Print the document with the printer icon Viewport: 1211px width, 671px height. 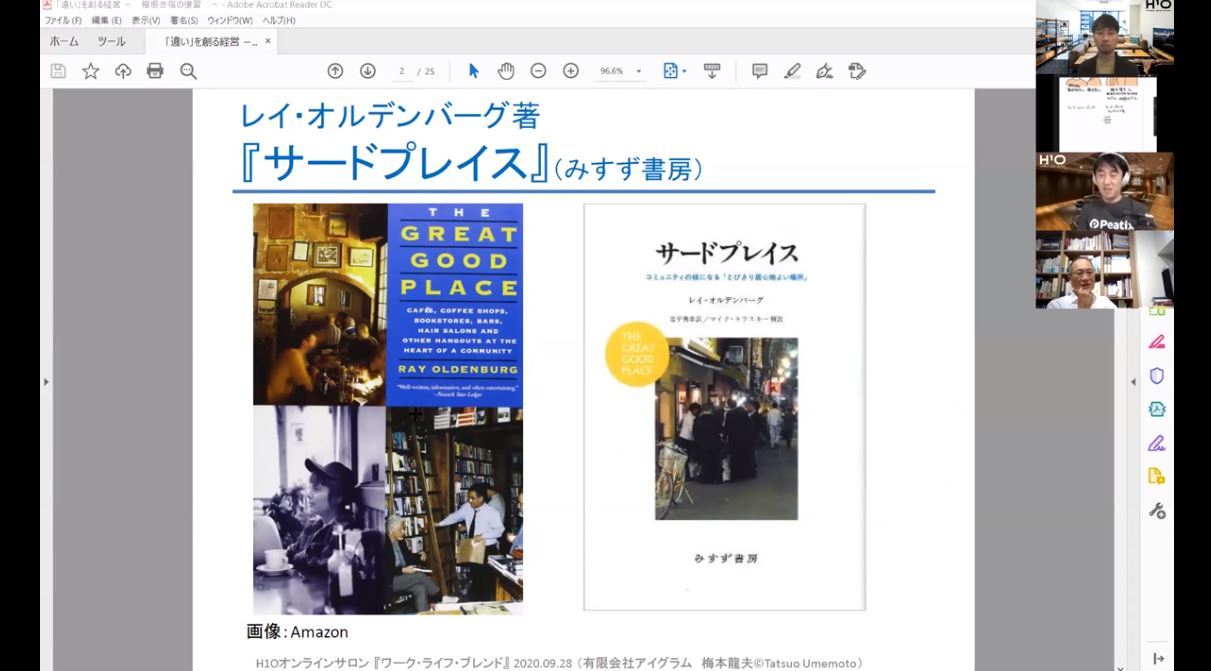[x=155, y=71]
